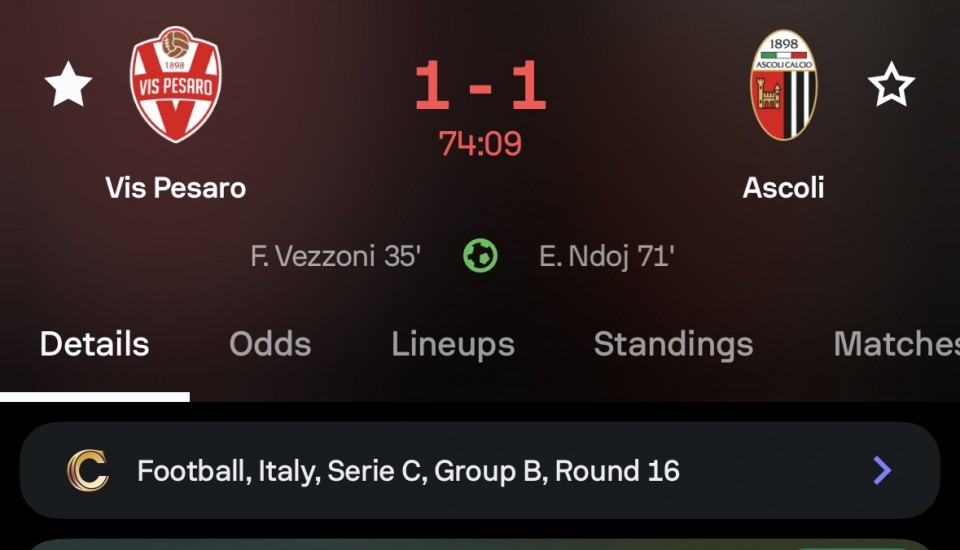This screenshot has width=960, height=550.
Task: Tap the 1 - 1 live score
Action: tap(480, 88)
